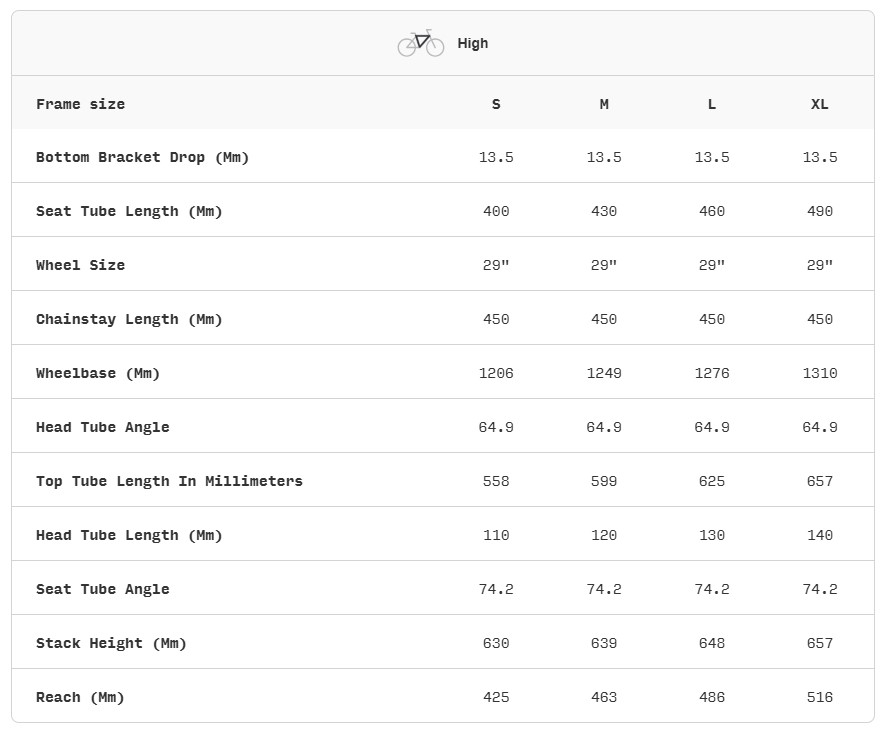Select the Seat Tube Length (Mm) row label

point(129,211)
